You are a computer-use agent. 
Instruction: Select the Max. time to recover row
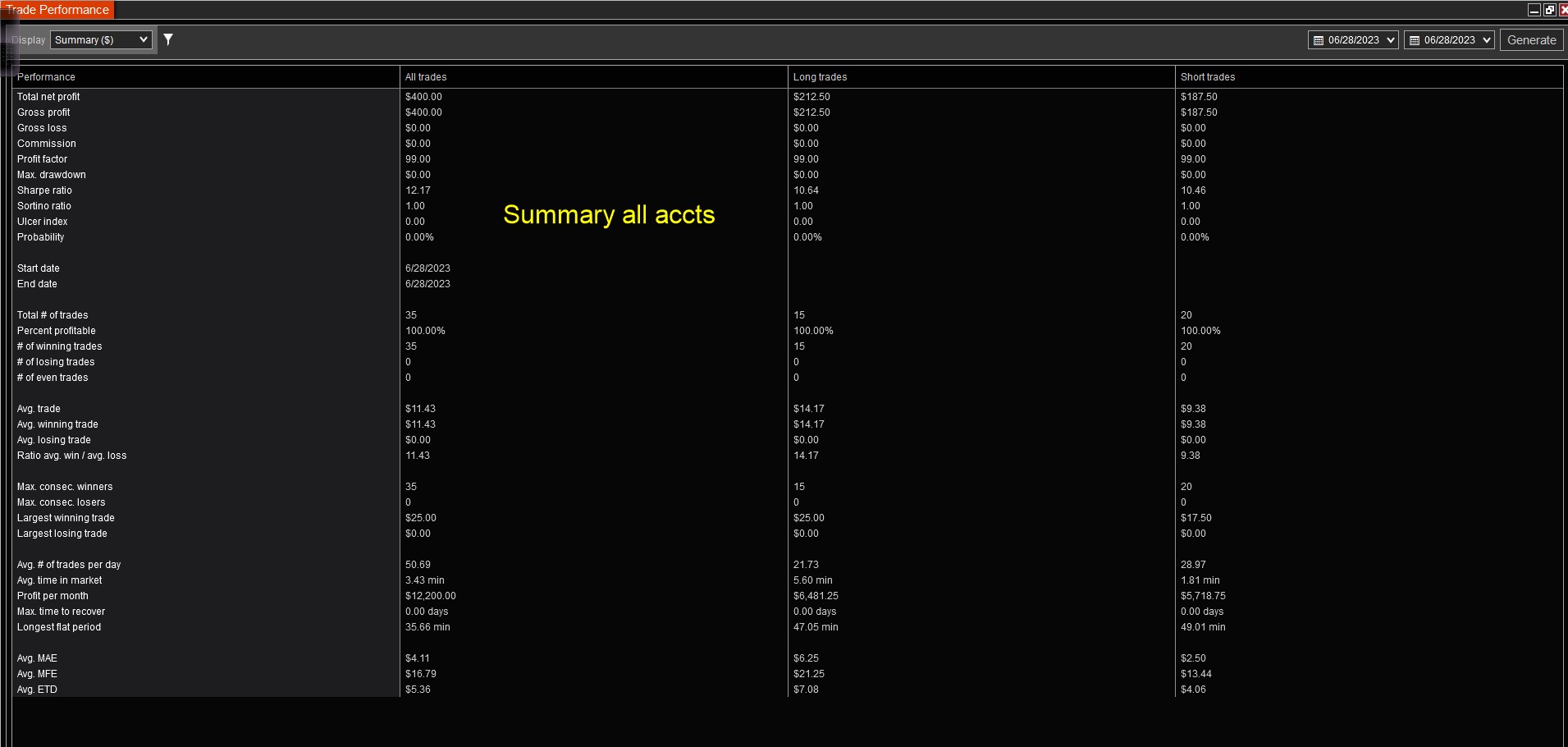click(x=62, y=612)
